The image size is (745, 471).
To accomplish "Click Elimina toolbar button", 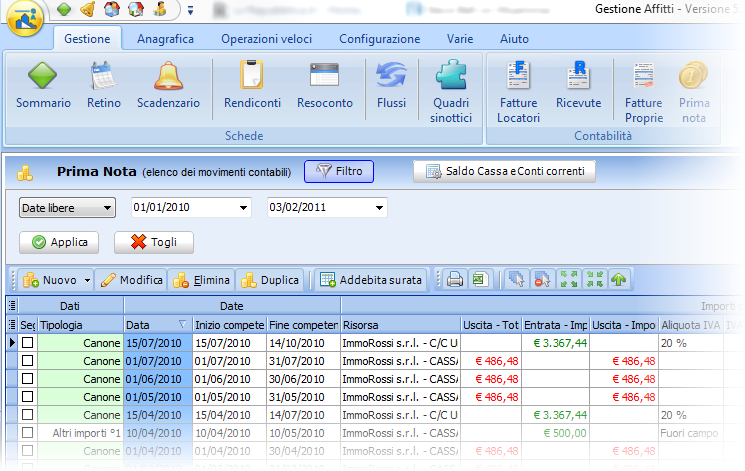I will click(201, 280).
